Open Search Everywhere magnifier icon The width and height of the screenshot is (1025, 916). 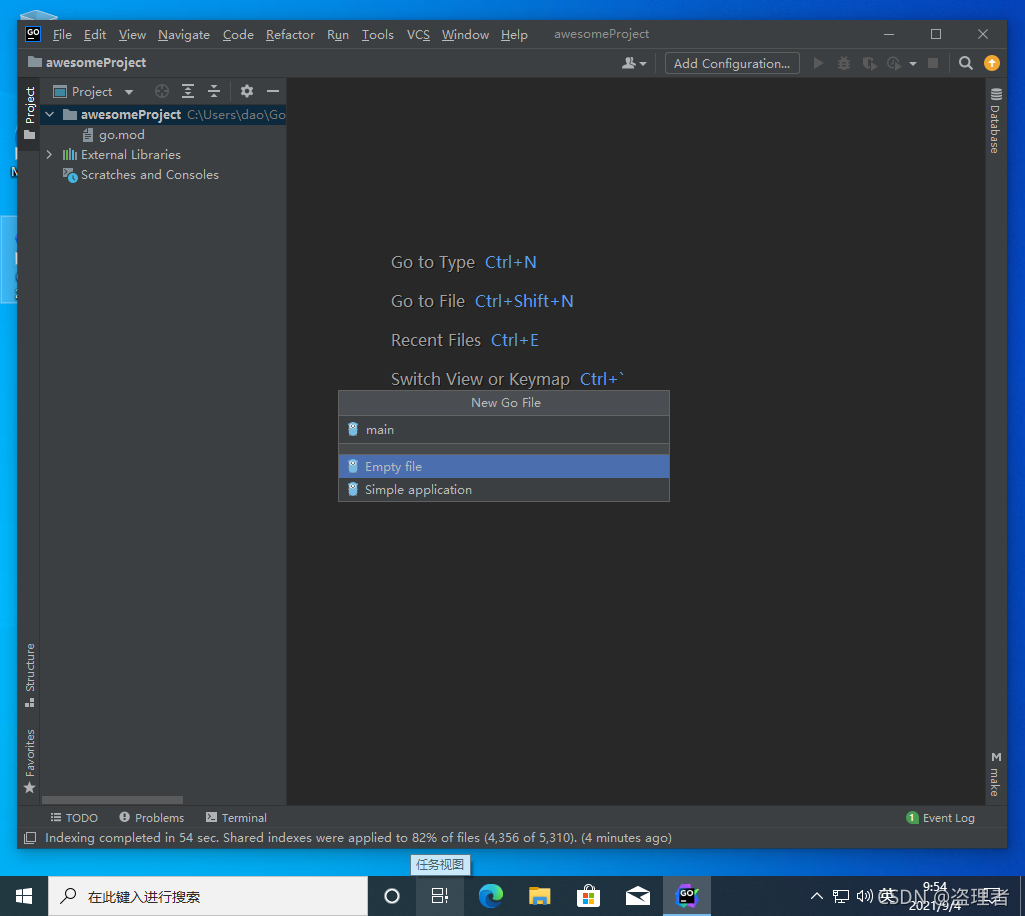[966, 63]
